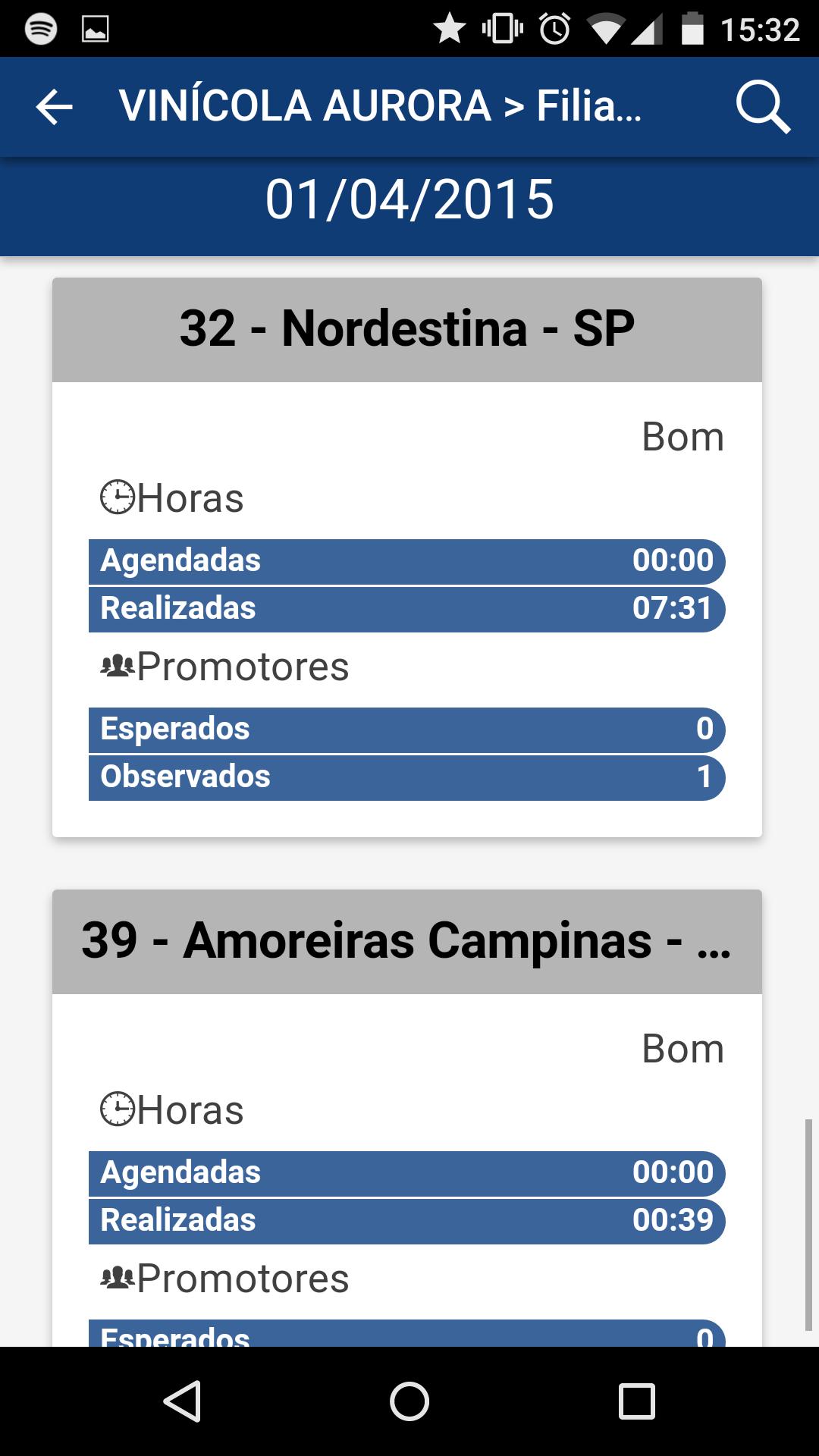Tap the Spotify status bar icon
The width and height of the screenshot is (819, 1456).
tap(41, 30)
